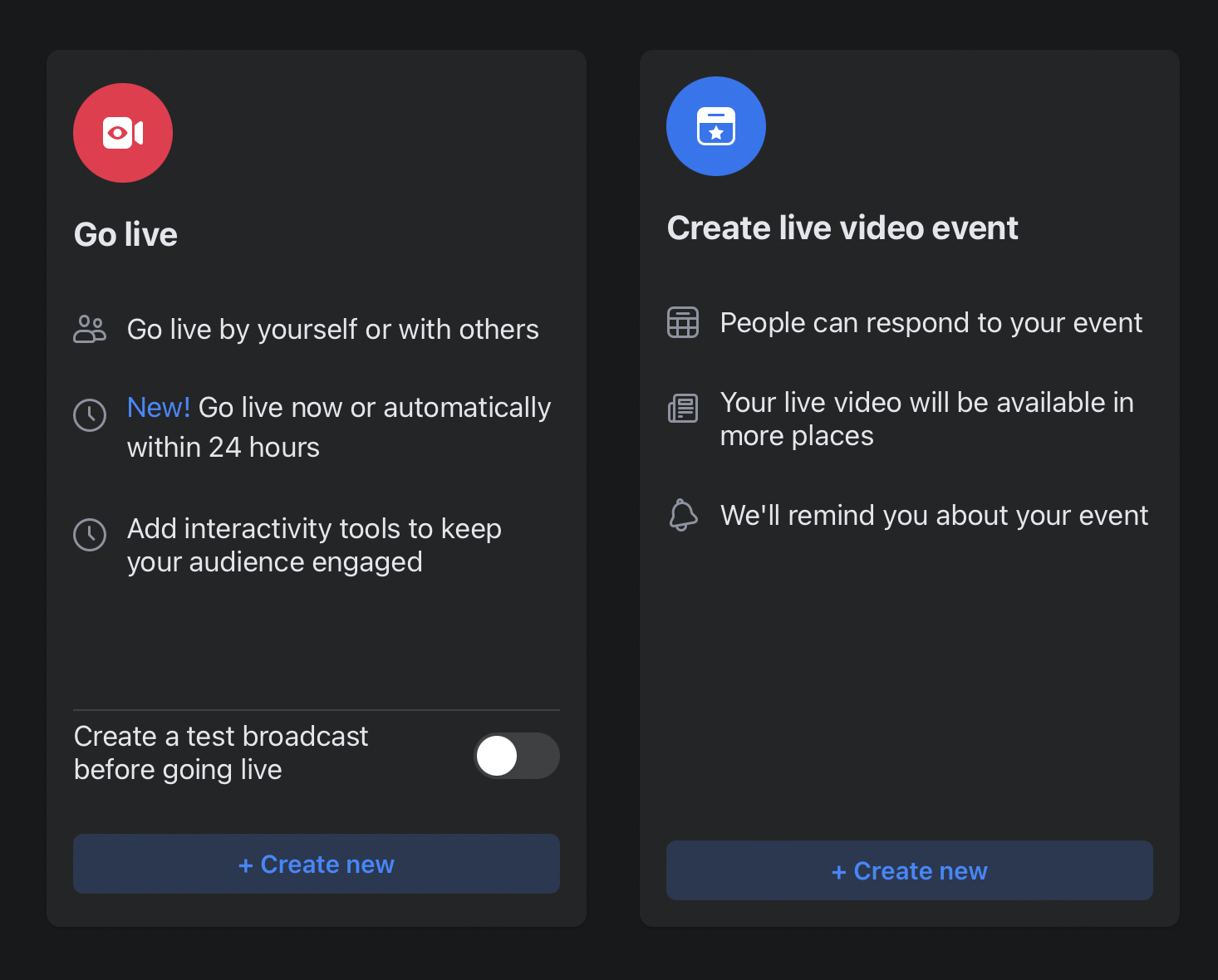Click the bell icon beside 'We'll remind you'
Image resolution: width=1218 pixels, height=980 pixels.
(683, 515)
